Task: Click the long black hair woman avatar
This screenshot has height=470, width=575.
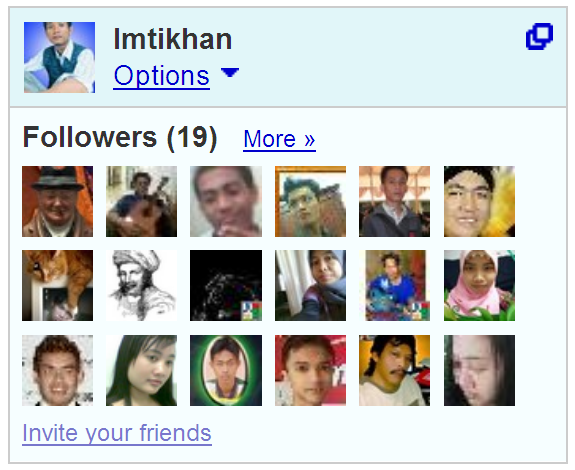Action: (142, 370)
